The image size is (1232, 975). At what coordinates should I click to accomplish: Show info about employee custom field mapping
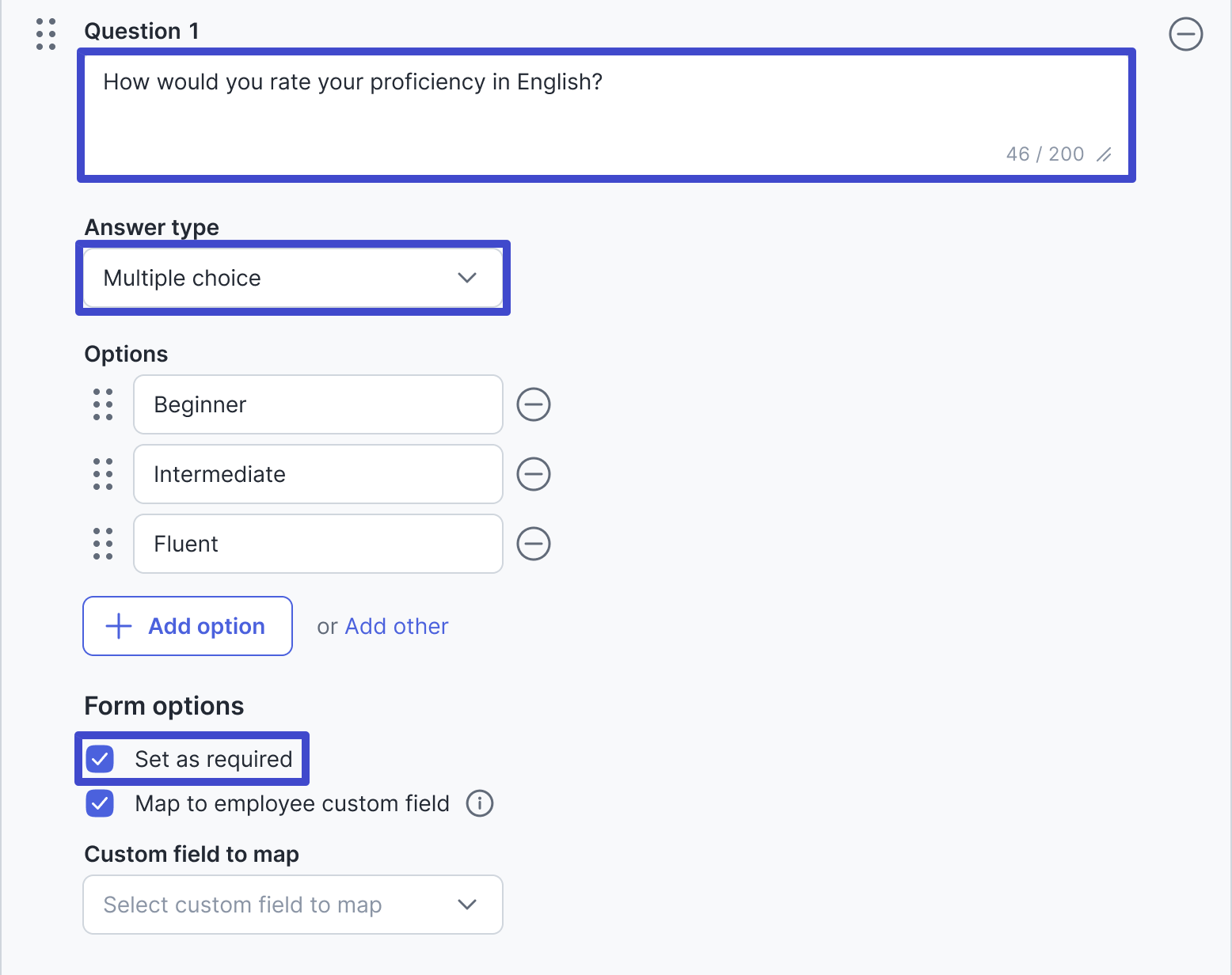coord(479,803)
